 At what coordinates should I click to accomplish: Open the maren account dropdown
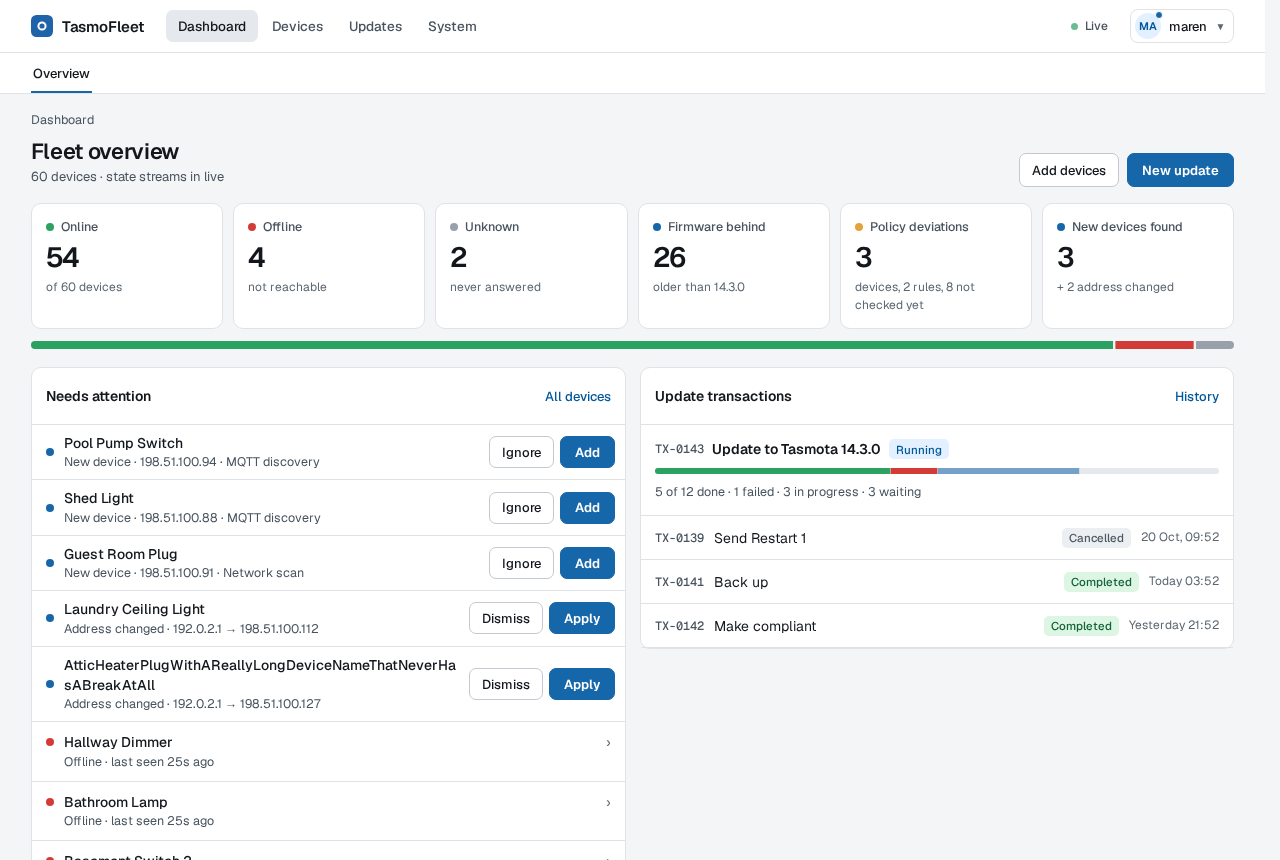(x=1182, y=26)
